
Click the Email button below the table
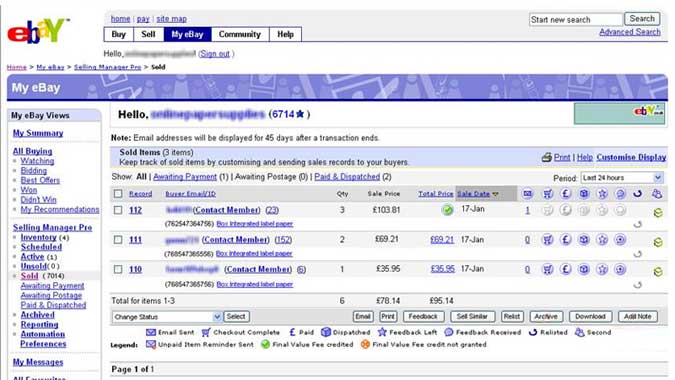(x=363, y=317)
